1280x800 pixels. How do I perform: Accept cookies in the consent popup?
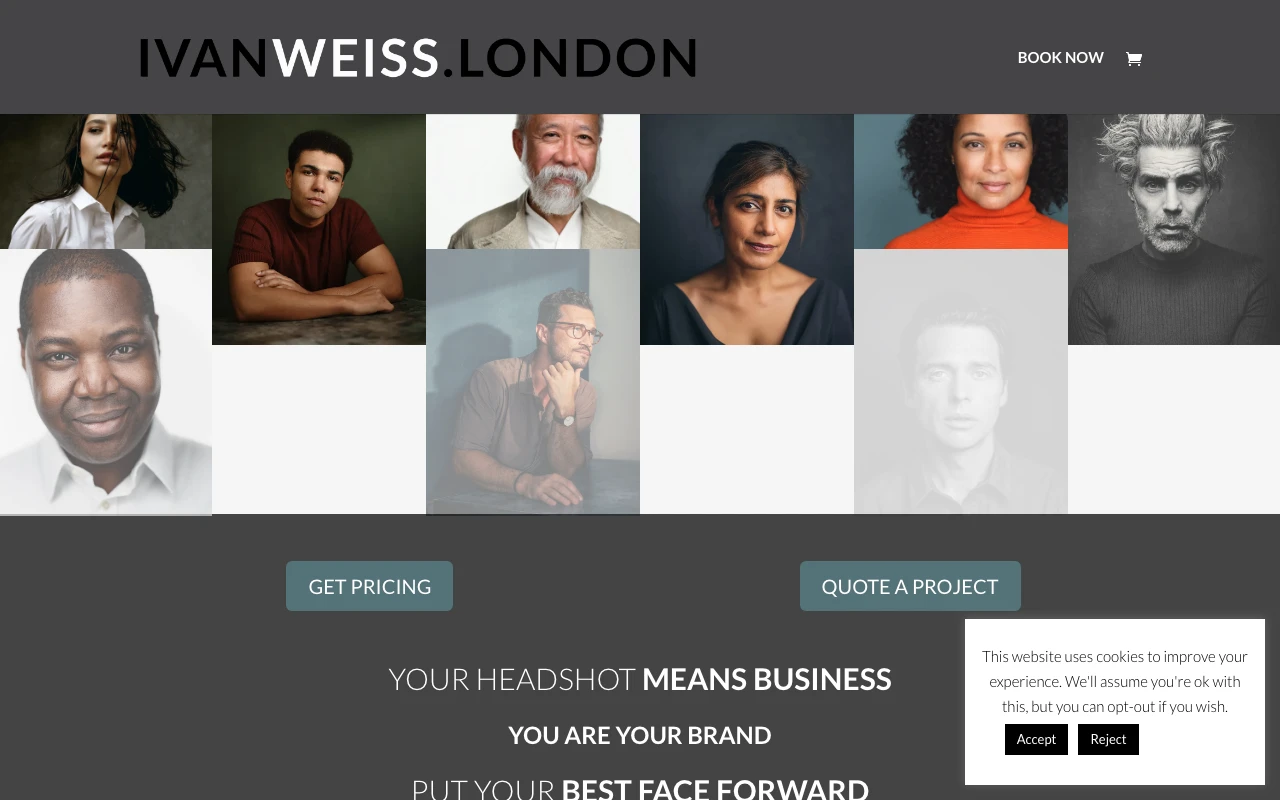pos(1036,739)
